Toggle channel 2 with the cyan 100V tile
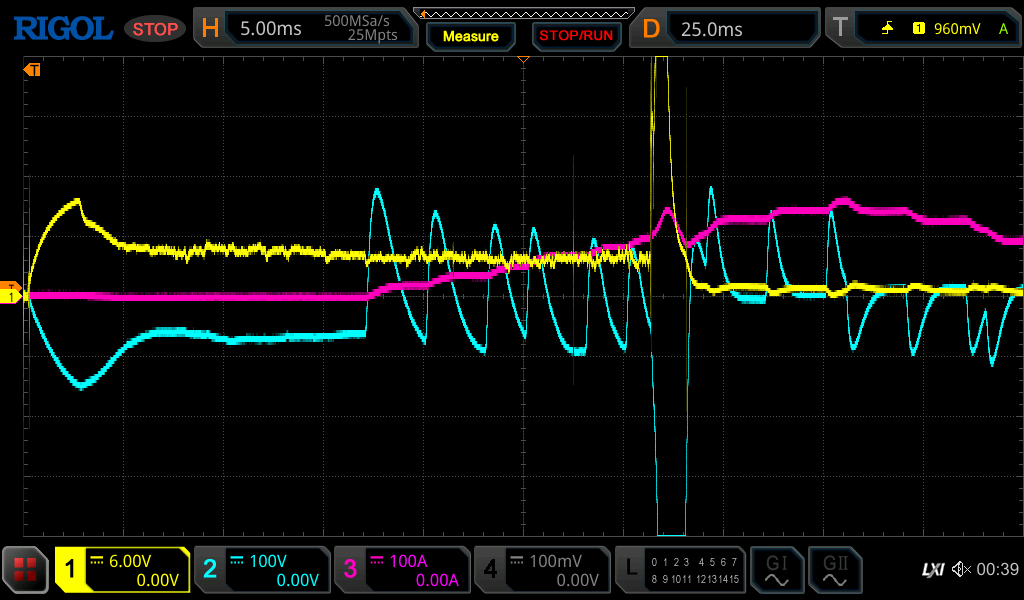 [x=261, y=570]
